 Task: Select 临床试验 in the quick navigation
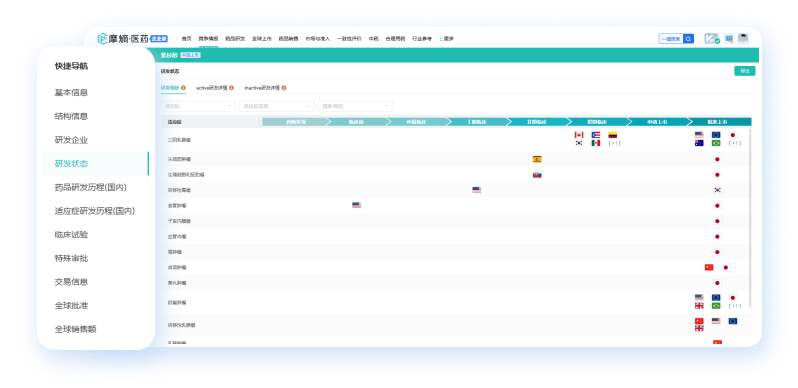[71, 235]
